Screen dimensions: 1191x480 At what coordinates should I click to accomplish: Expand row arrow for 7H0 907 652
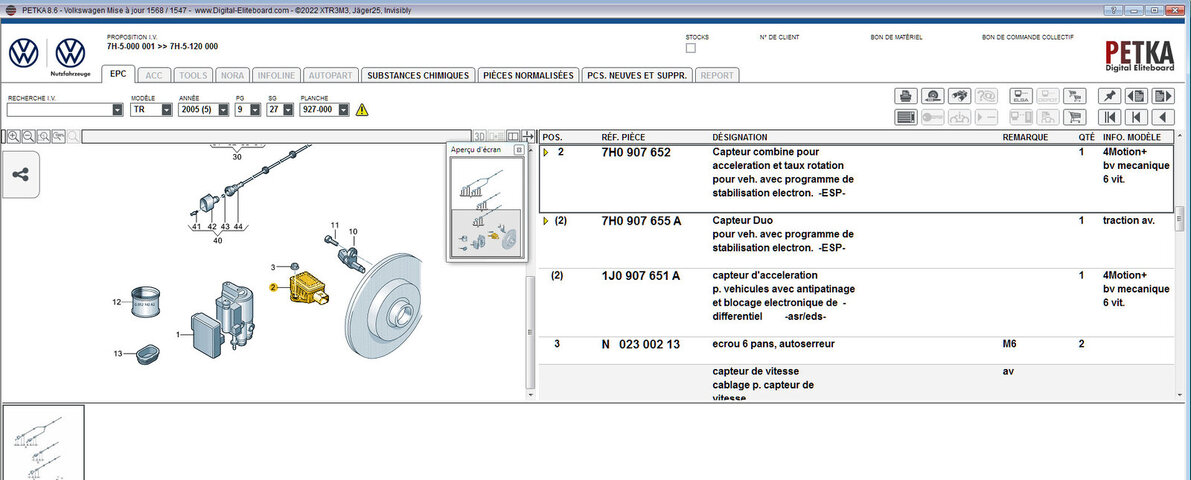(545, 153)
